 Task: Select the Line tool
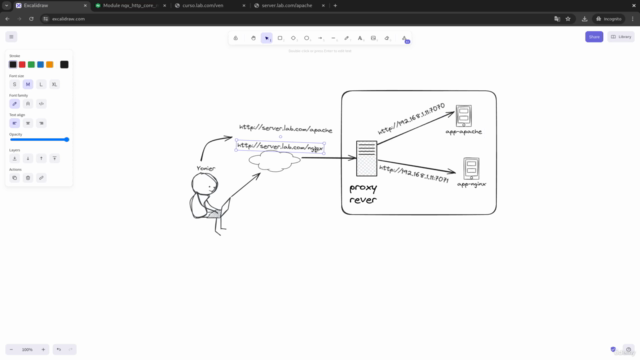click(x=333, y=38)
